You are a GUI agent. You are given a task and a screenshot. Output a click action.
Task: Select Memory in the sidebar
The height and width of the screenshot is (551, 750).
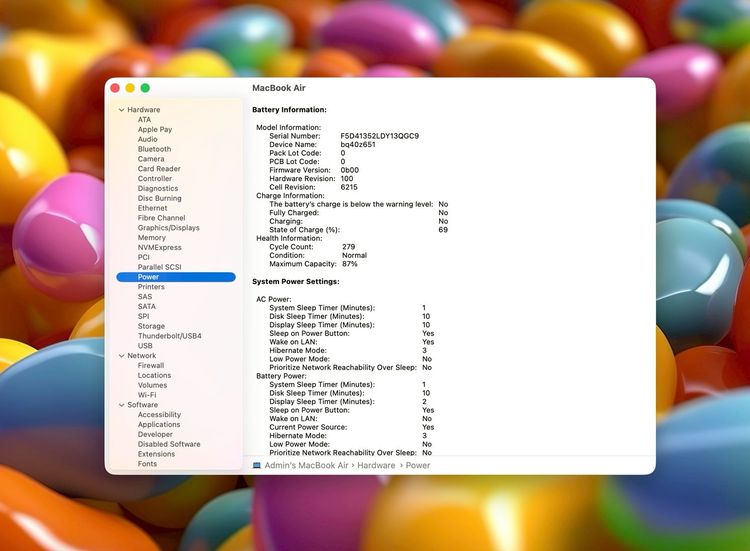(152, 238)
